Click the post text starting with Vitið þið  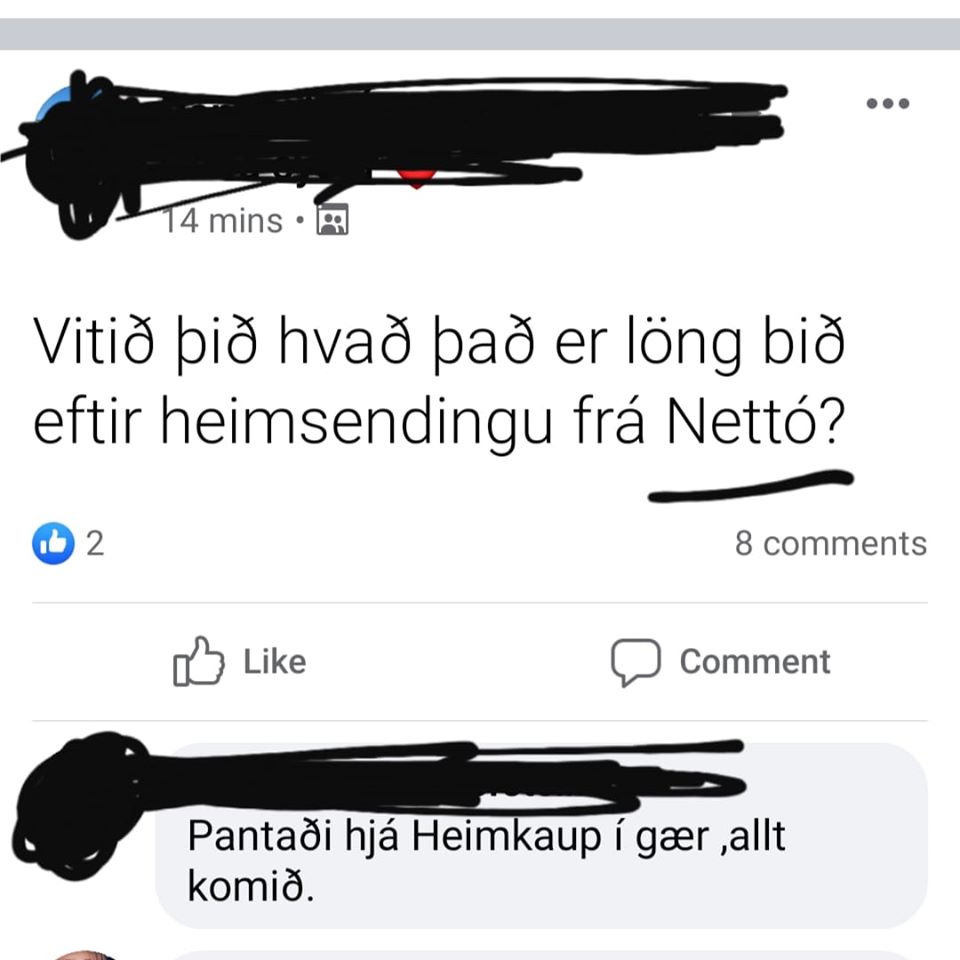click(439, 380)
